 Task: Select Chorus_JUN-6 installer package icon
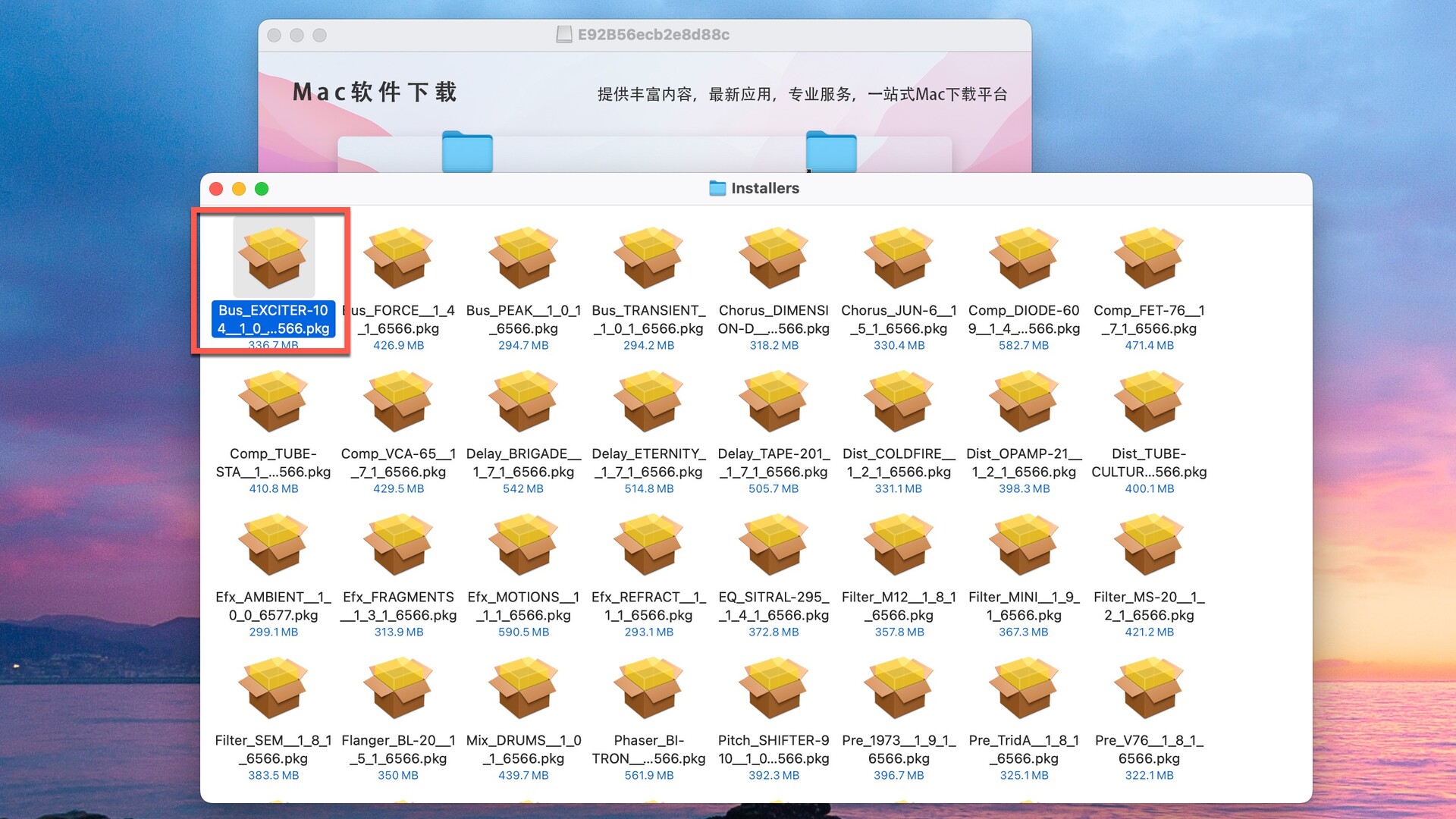[x=899, y=258]
